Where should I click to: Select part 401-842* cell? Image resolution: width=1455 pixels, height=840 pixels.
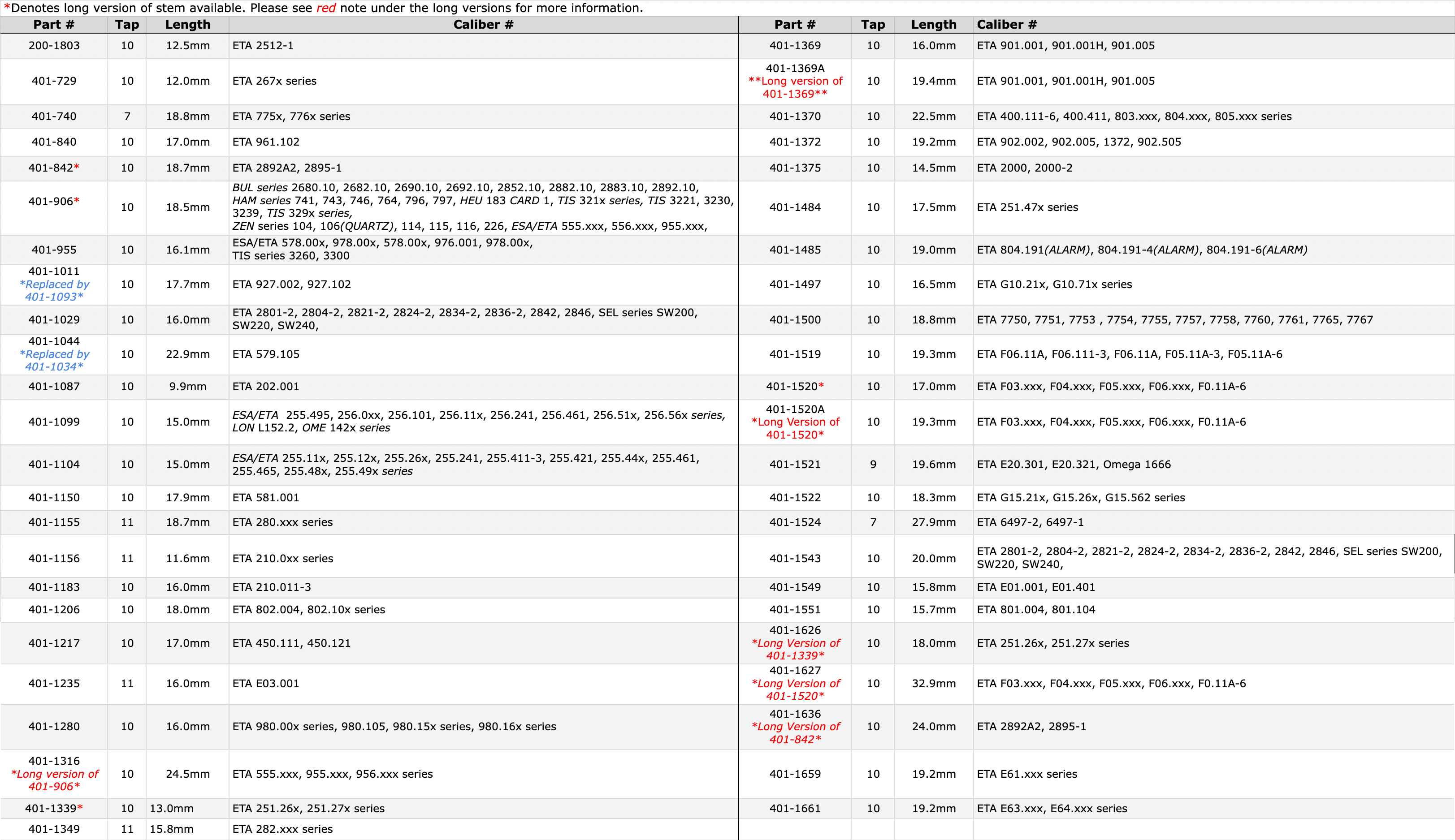(x=54, y=168)
